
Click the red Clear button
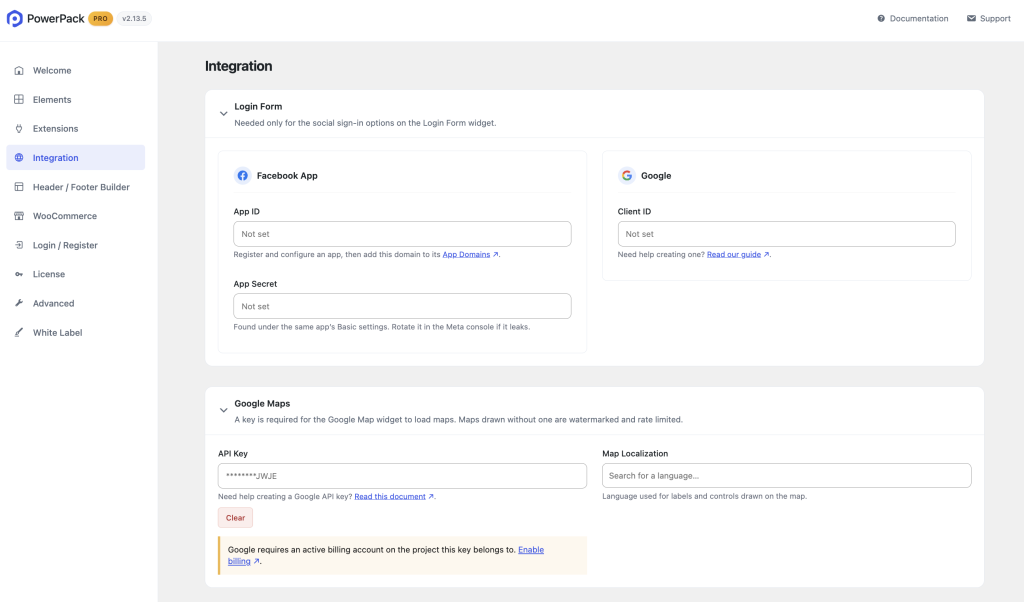(235, 518)
